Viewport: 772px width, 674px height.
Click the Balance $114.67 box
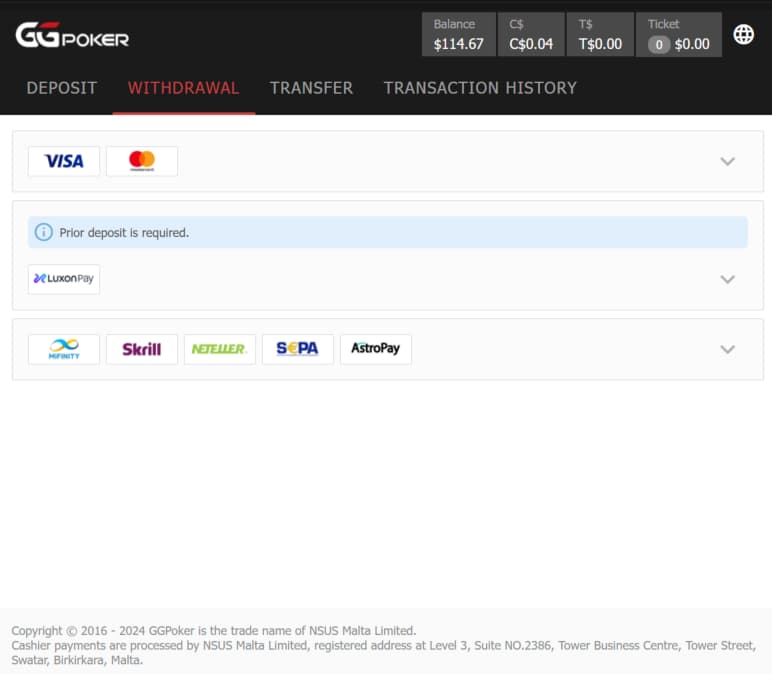tap(459, 34)
